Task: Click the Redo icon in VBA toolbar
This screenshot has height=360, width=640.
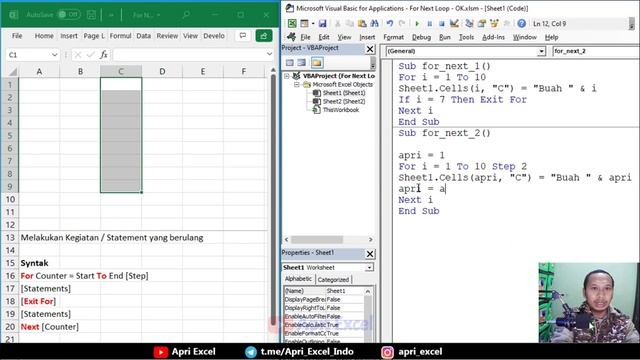Action: tap(402, 24)
